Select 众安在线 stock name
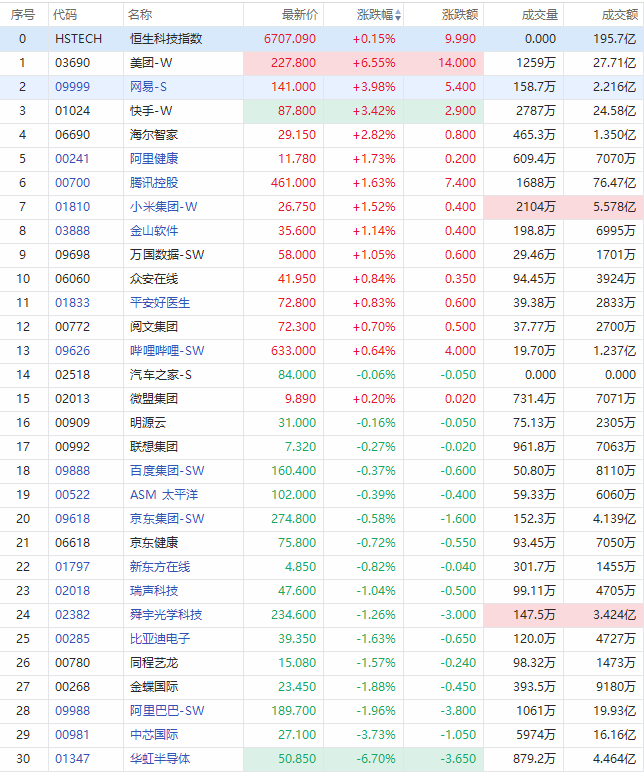Screen dimensions: 644x772 pyautogui.click(x=154, y=279)
